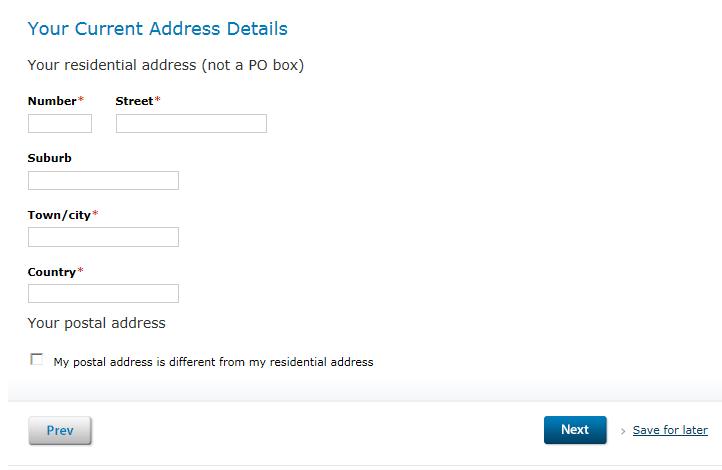This screenshot has width=722, height=470.
Task: Open the Save for later link
Action: (x=670, y=430)
